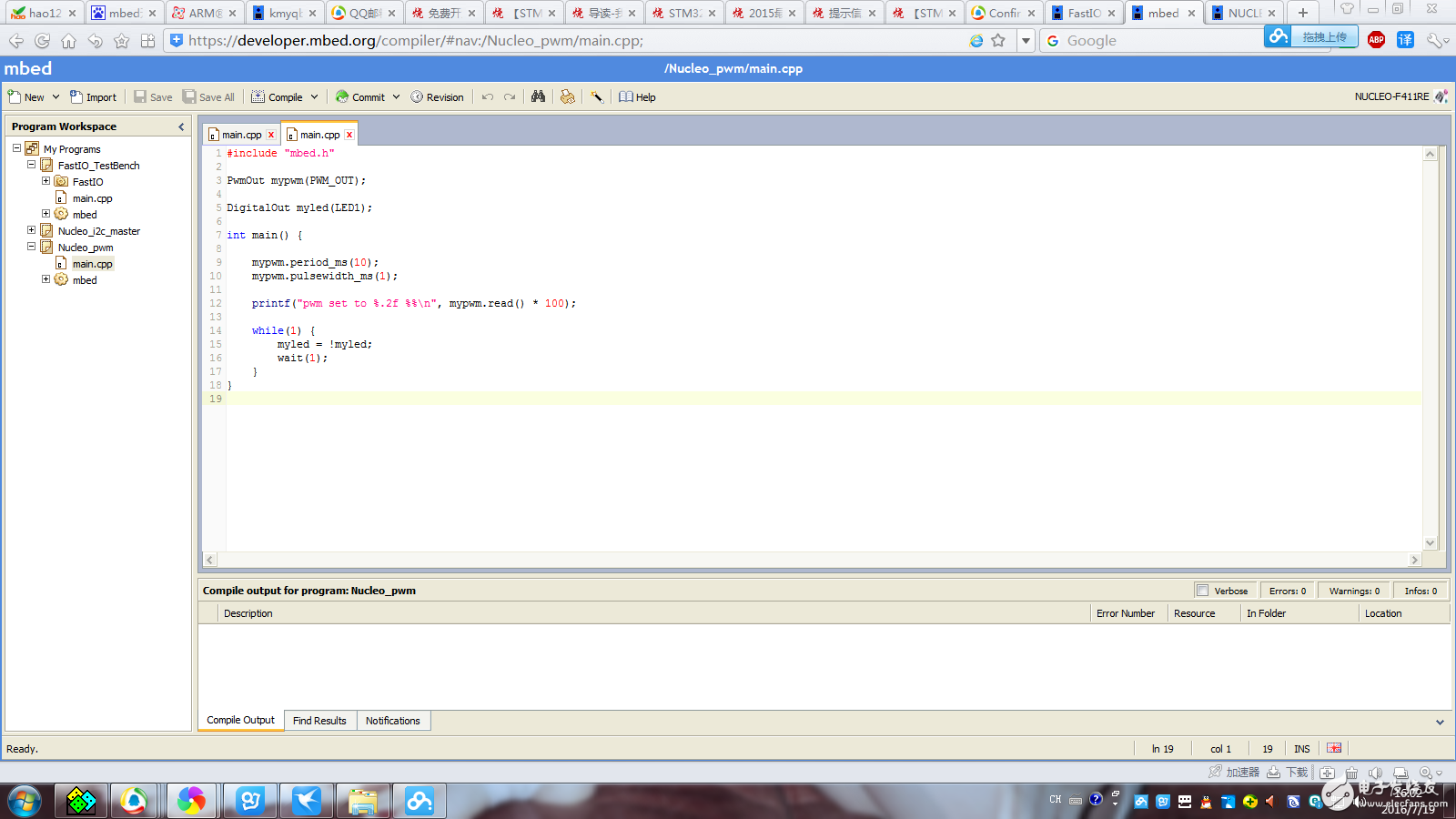The width and height of the screenshot is (1456, 819).
Task: Go back with the browser back arrow
Action: point(16,41)
